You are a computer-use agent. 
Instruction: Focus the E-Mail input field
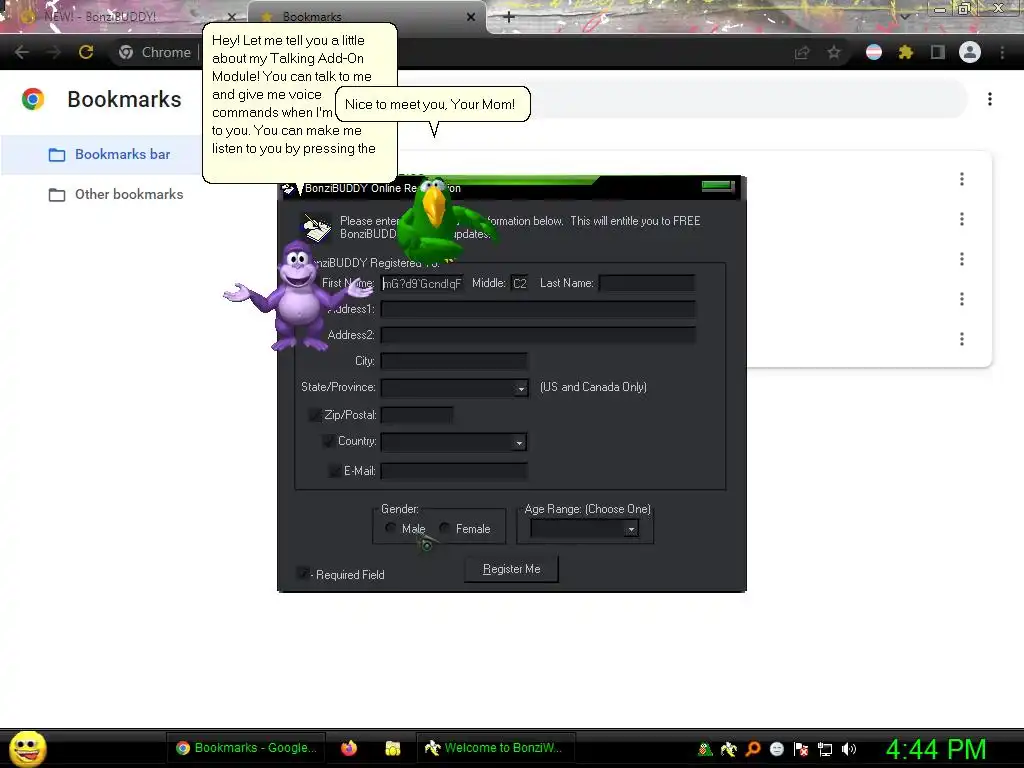click(x=454, y=471)
